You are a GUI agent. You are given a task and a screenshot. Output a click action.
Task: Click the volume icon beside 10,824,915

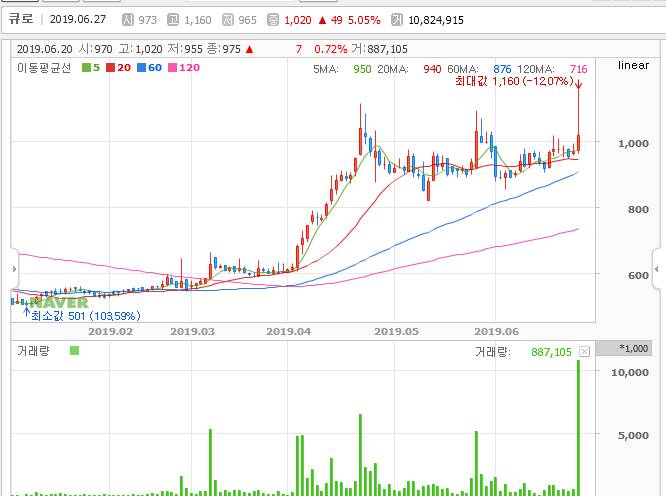pos(397,20)
